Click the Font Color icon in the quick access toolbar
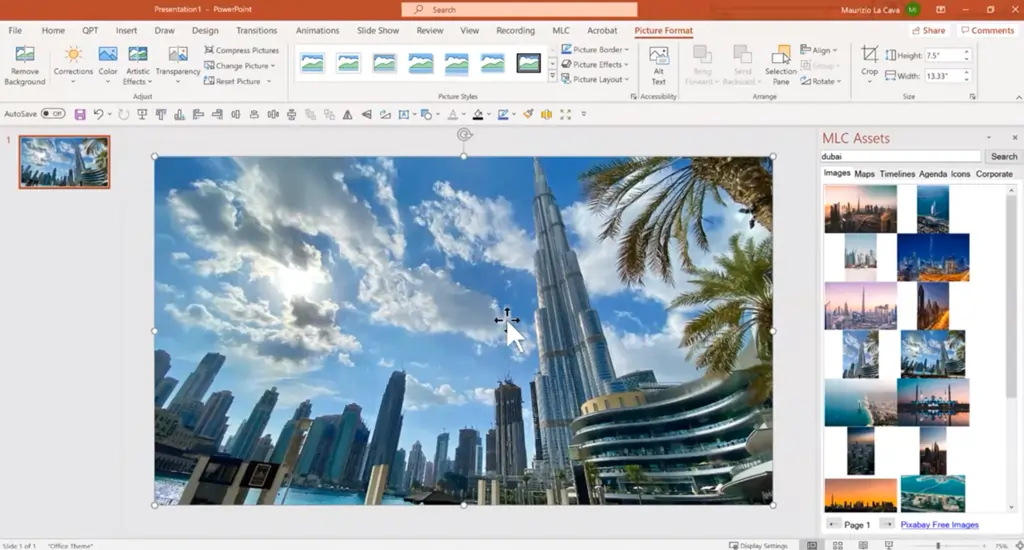The image size is (1024, 550). click(x=452, y=114)
